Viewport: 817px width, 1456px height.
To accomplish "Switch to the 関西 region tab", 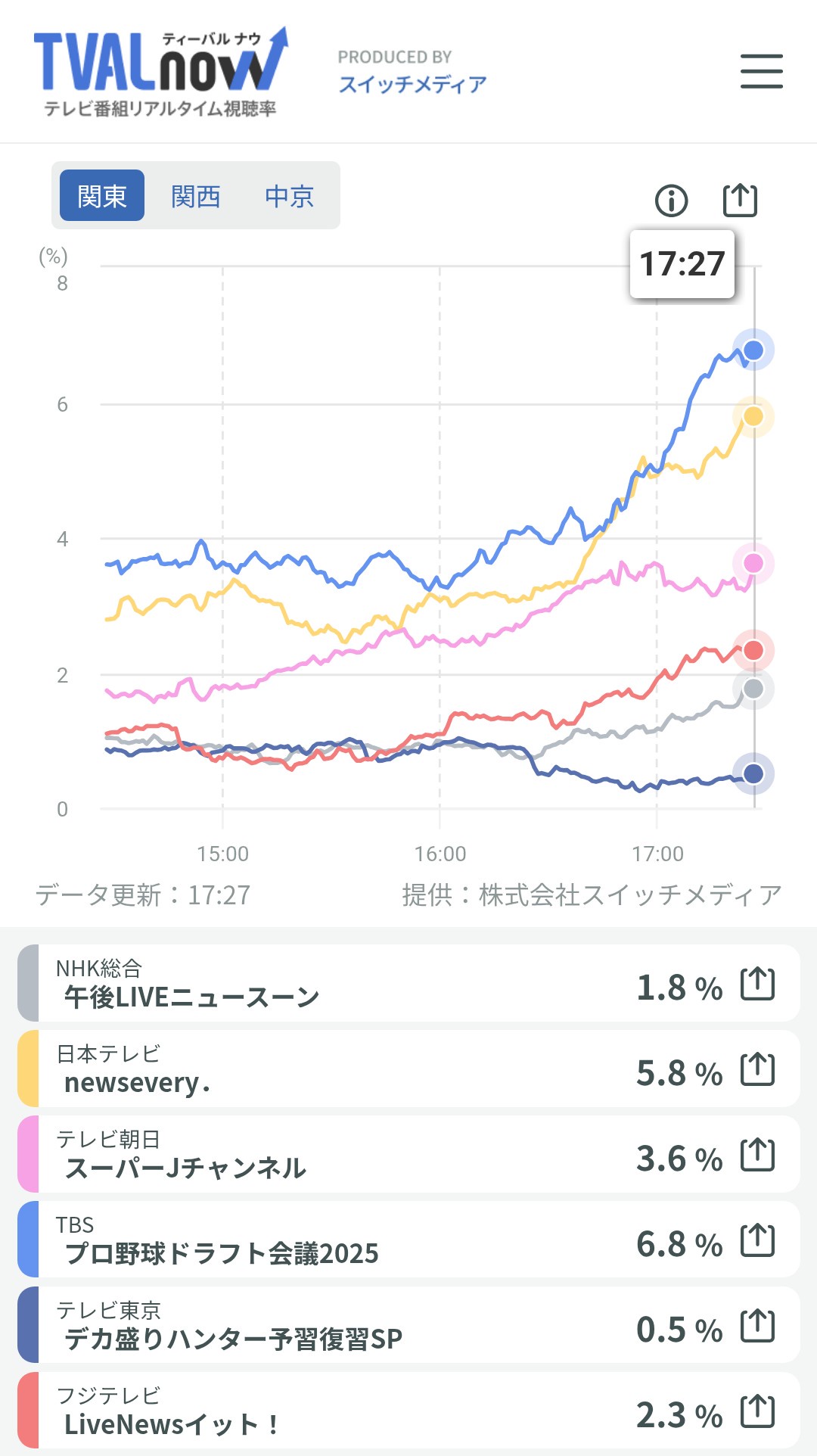I will 195,196.
